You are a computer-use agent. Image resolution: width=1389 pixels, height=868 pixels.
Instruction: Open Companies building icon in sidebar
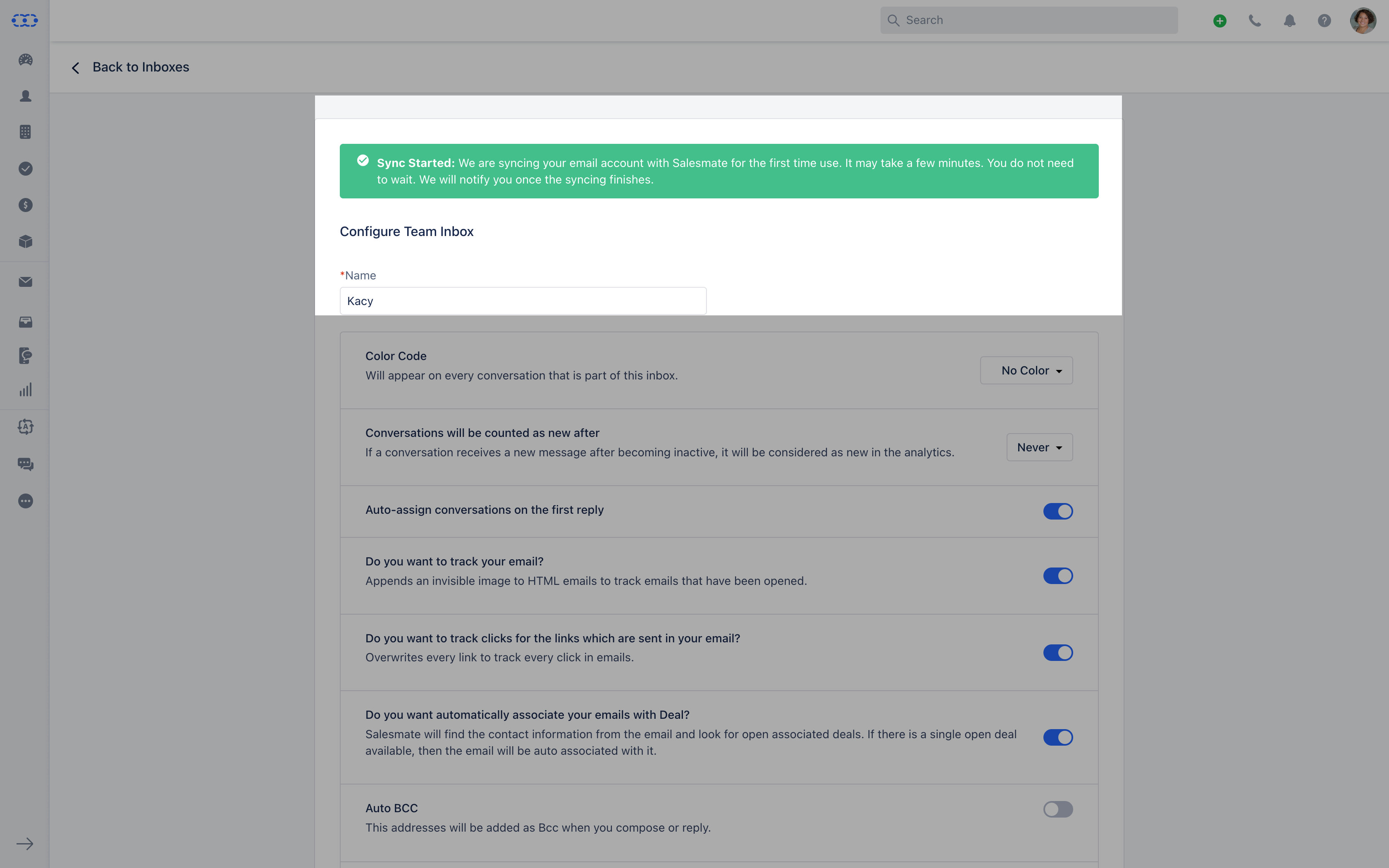pyautogui.click(x=25, y=132)
